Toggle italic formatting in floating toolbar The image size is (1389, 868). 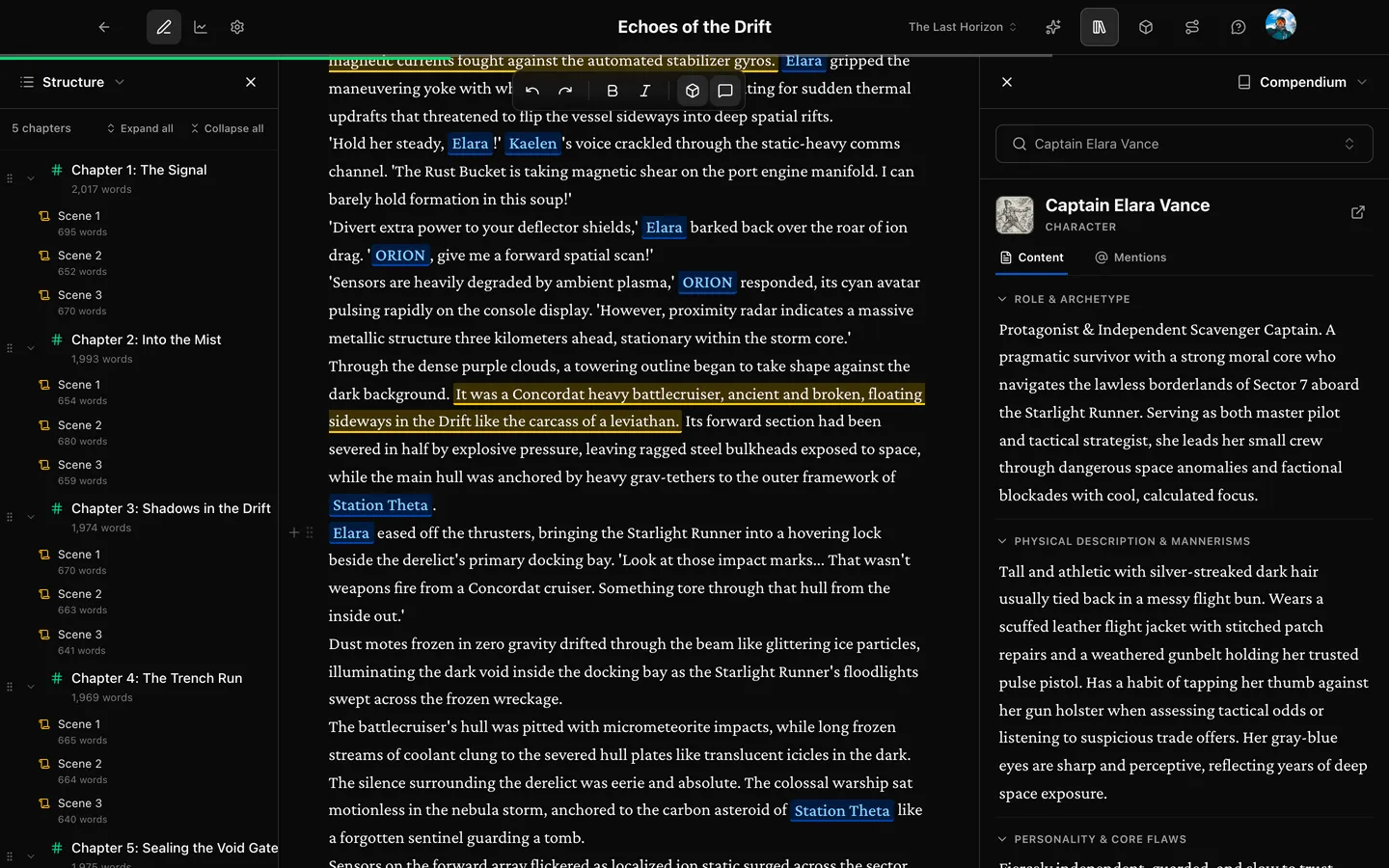[644, 91]
